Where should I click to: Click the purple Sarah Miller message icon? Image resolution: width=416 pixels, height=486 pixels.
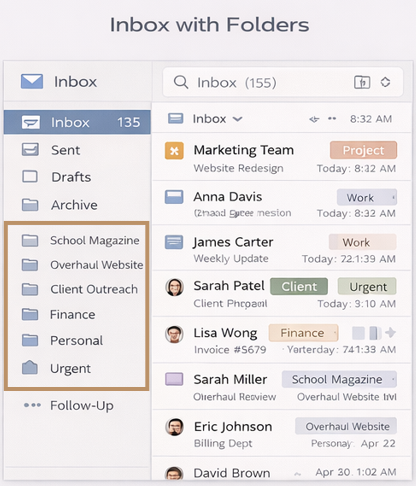click(x=174, y=379)
